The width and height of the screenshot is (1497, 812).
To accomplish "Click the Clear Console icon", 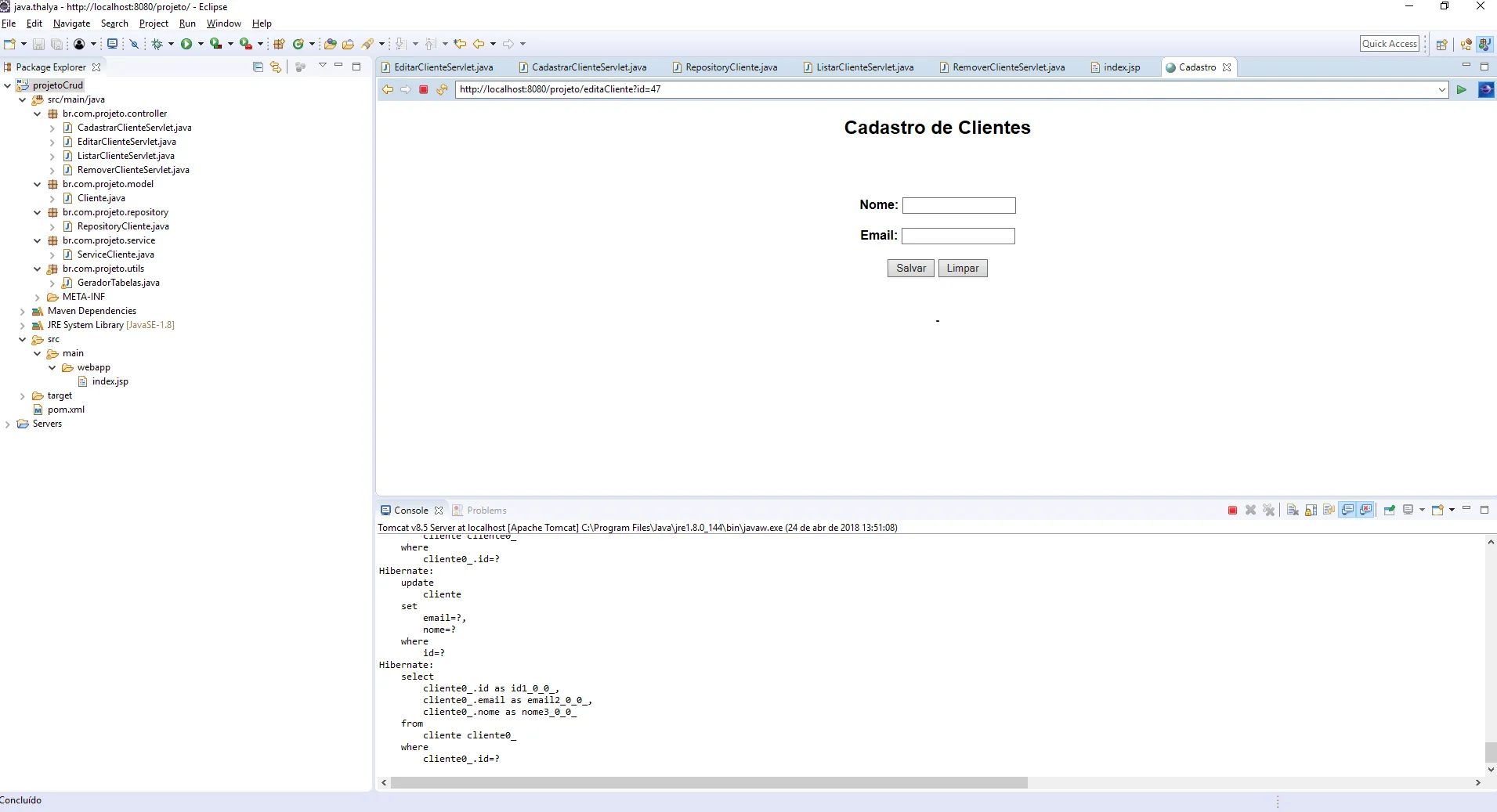I will (x=1293, y=511).
